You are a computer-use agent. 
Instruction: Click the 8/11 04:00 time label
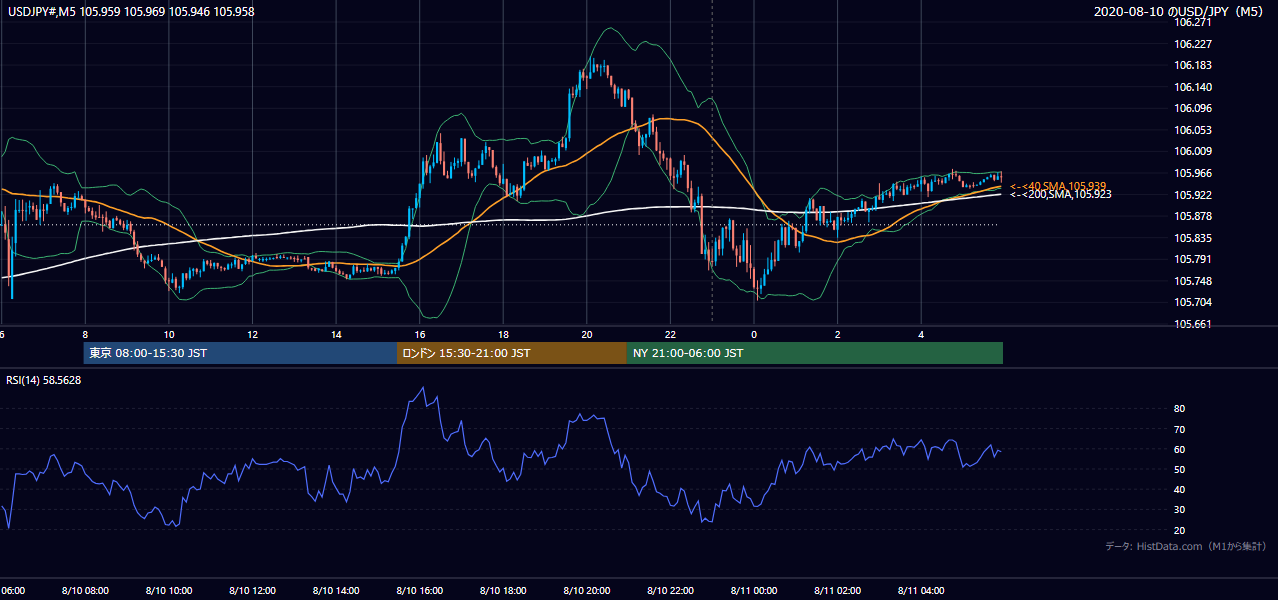tap(921, 591)
